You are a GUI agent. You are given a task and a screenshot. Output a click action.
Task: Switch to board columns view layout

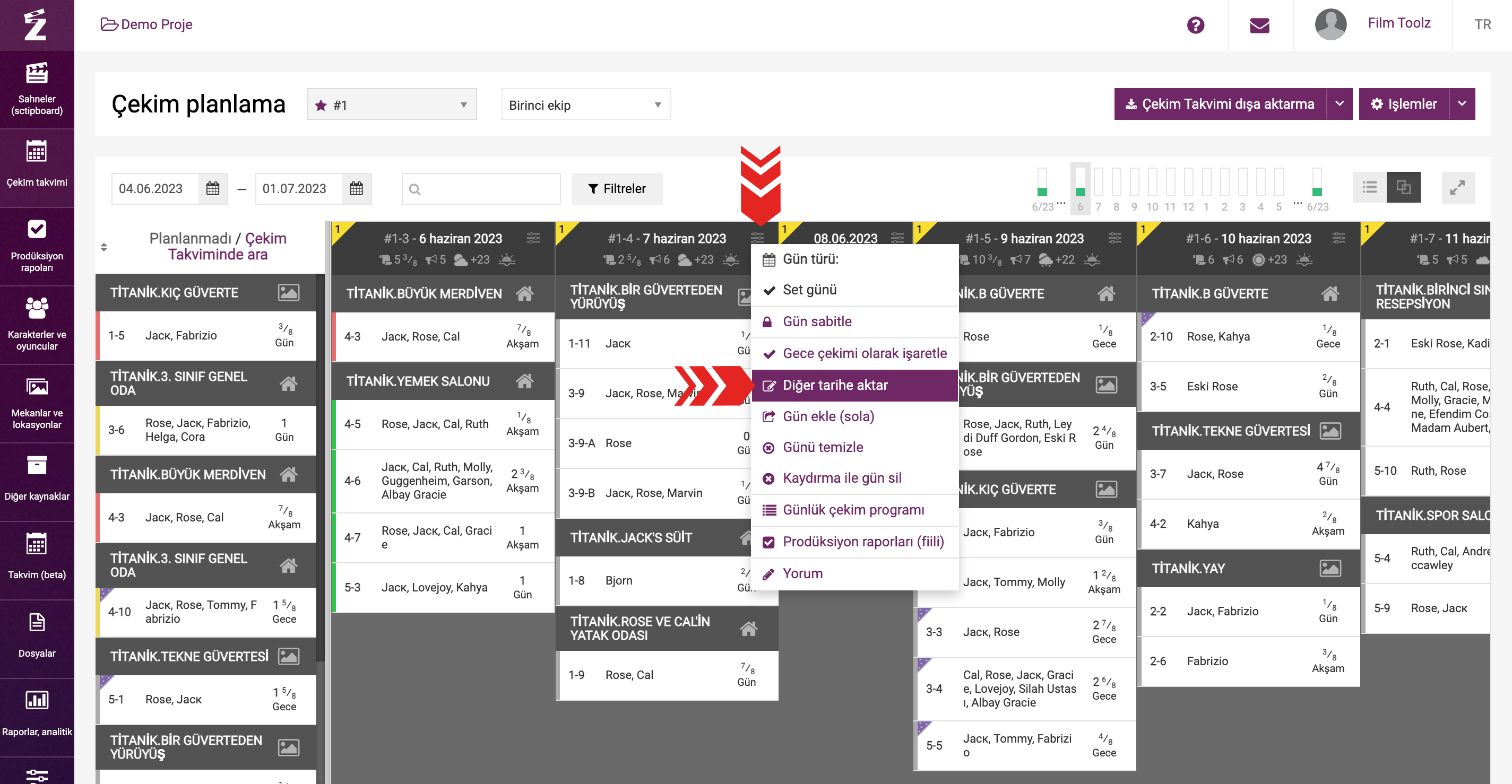click(x=1403, y=188)
